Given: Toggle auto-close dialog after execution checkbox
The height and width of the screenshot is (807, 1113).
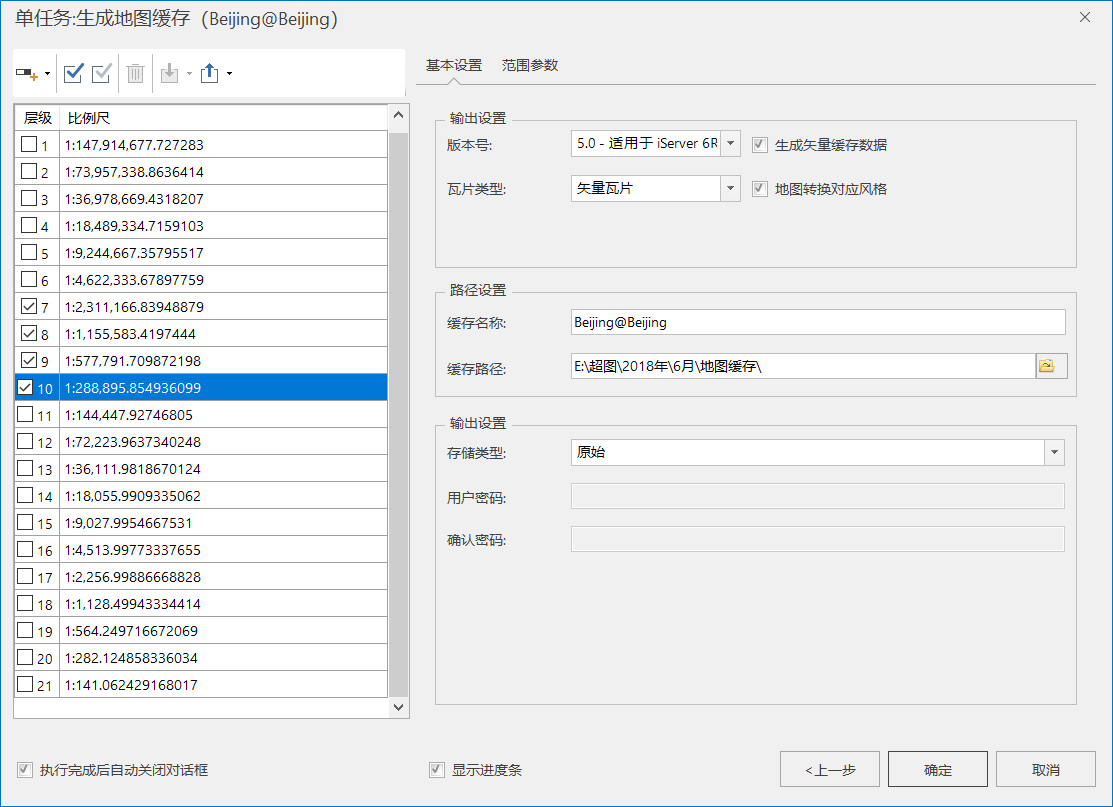Looking at the screenshot, I should [24, 770].
